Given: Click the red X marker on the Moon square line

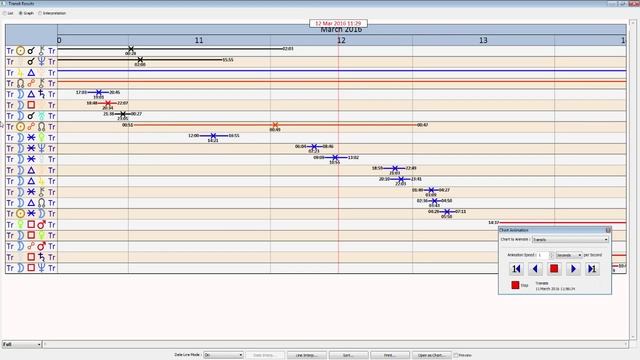Looking at the screenshot, I should (x=108, y=103).
